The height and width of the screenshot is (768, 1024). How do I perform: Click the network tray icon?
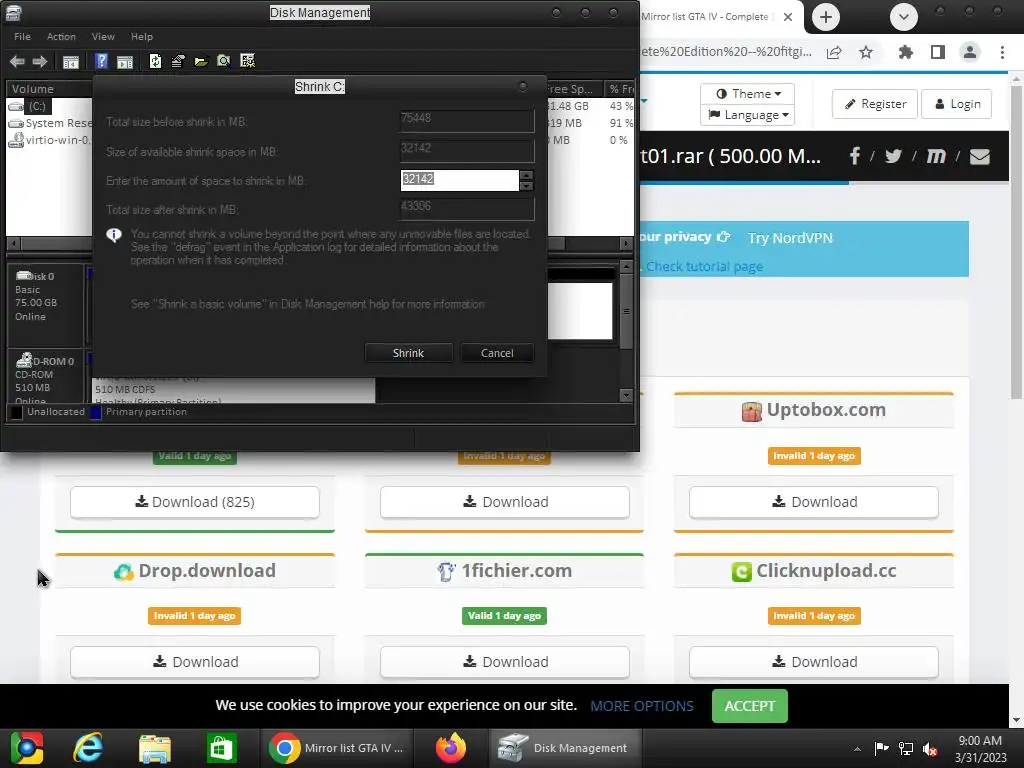906,748
